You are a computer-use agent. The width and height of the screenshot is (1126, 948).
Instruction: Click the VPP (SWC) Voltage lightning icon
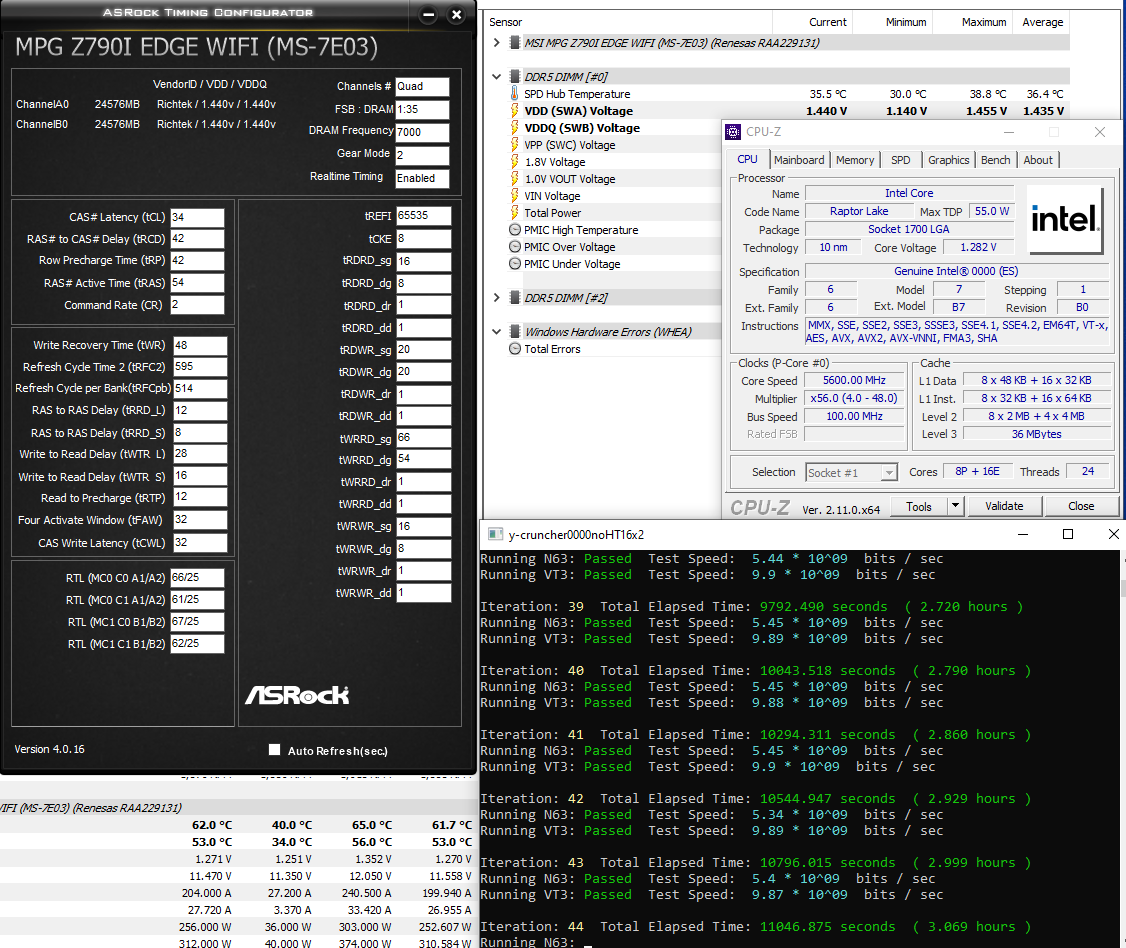click(514, 144)
